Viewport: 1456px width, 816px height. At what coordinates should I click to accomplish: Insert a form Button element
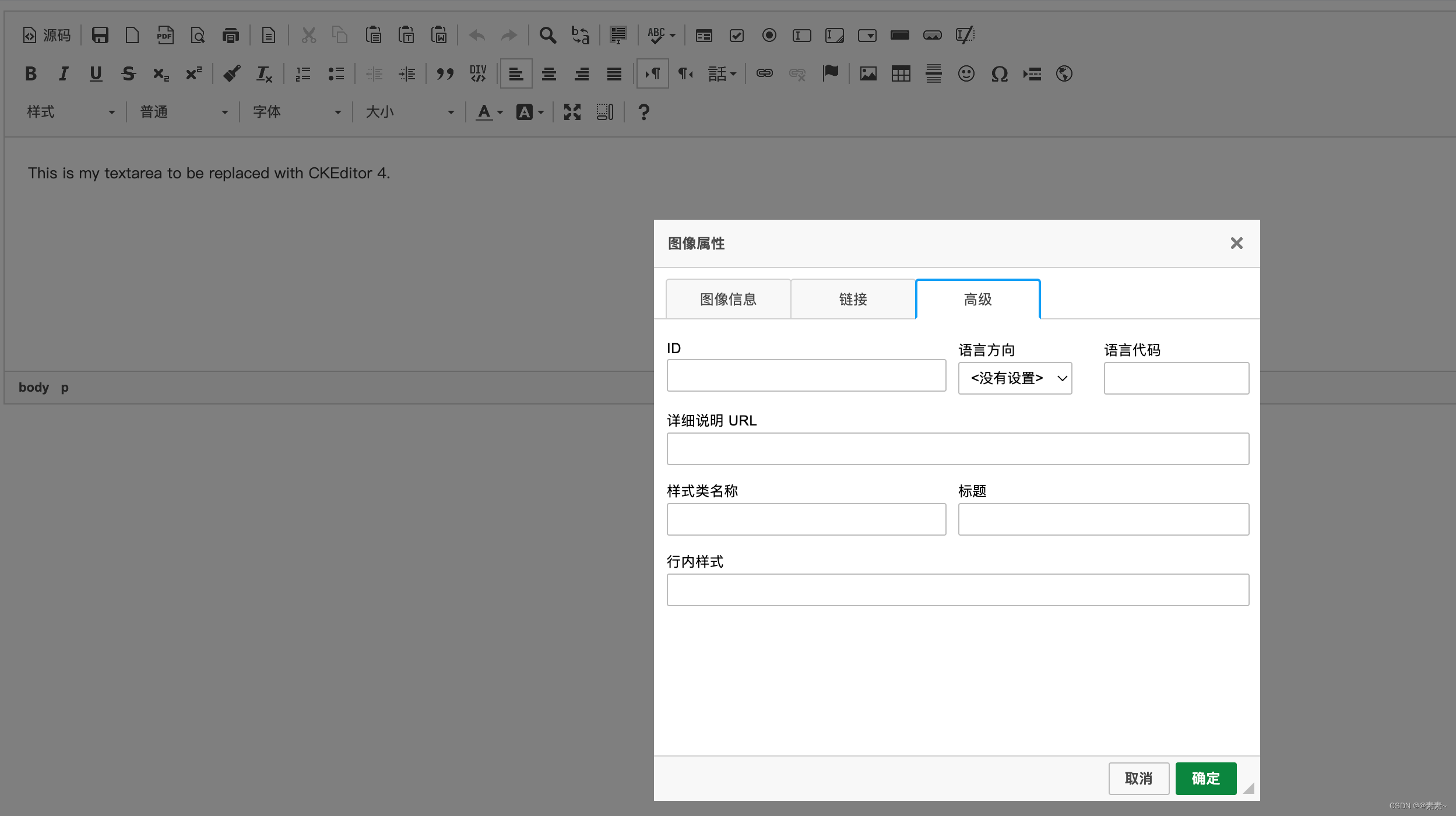coord(900,36)
